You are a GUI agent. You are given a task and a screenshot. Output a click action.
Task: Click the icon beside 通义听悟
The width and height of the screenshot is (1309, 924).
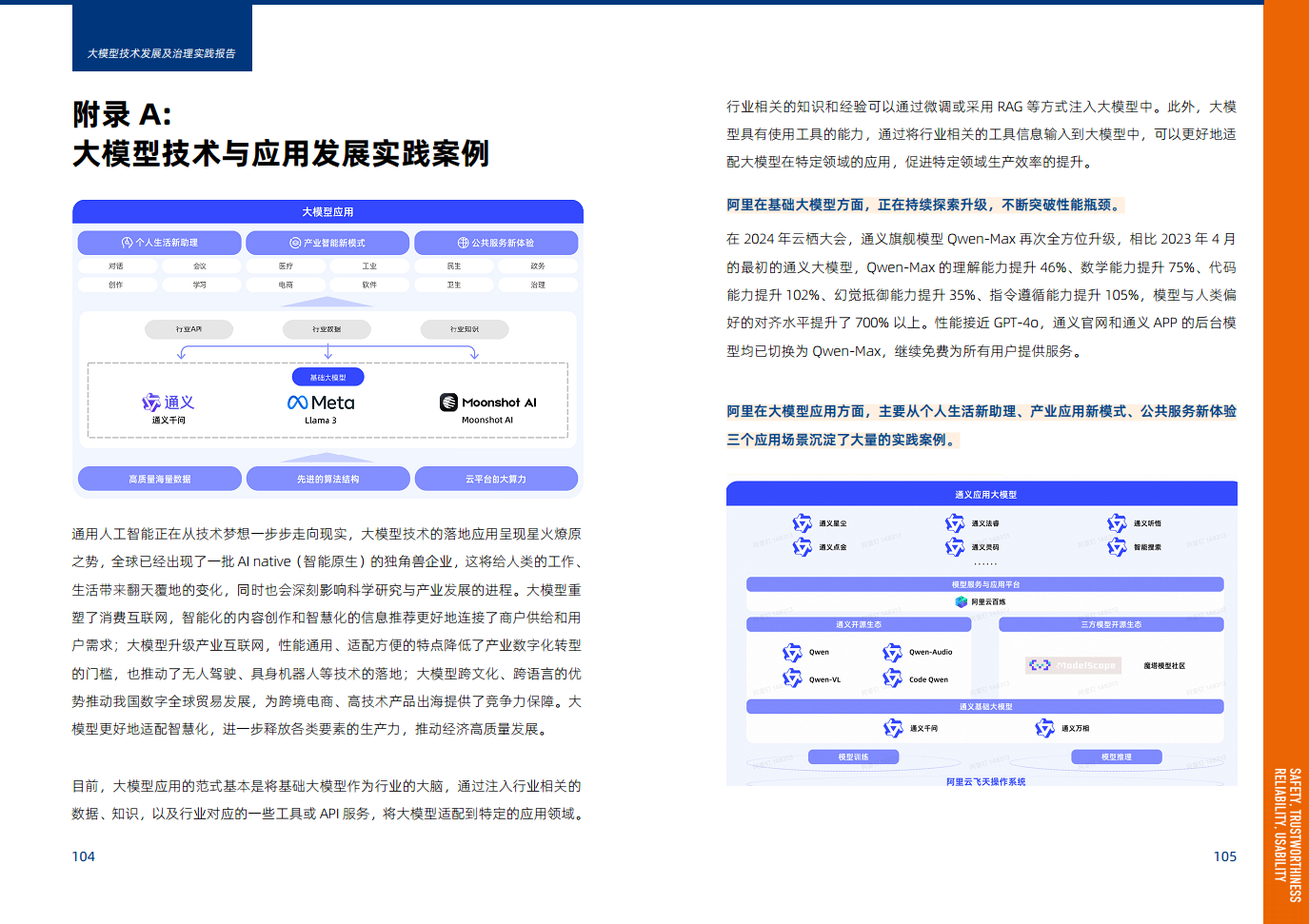(x=1117, y=523)
